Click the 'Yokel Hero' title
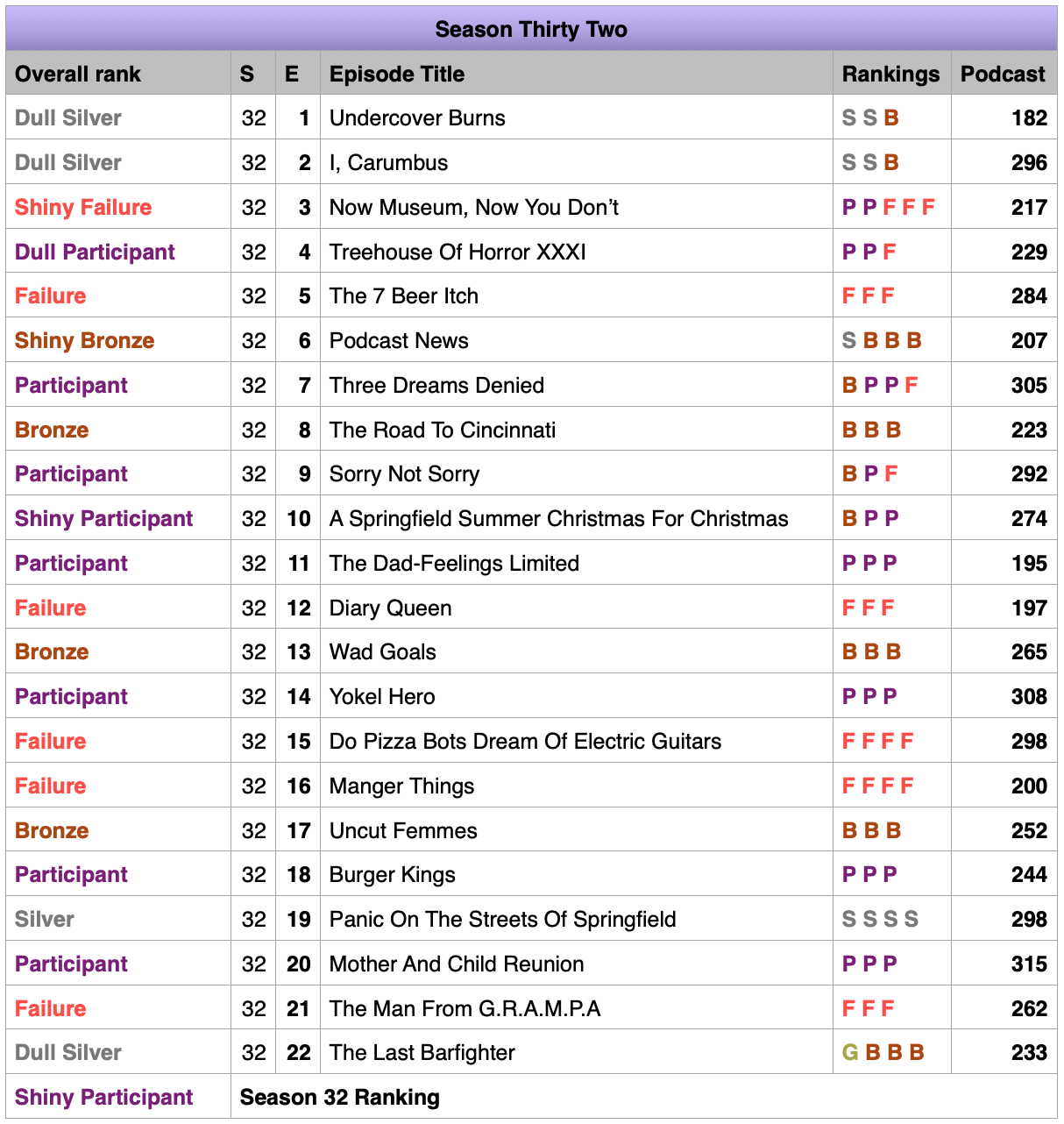Image resolution: width=1064 pixels, height=1124 pixels. click(x=382, y=696)
